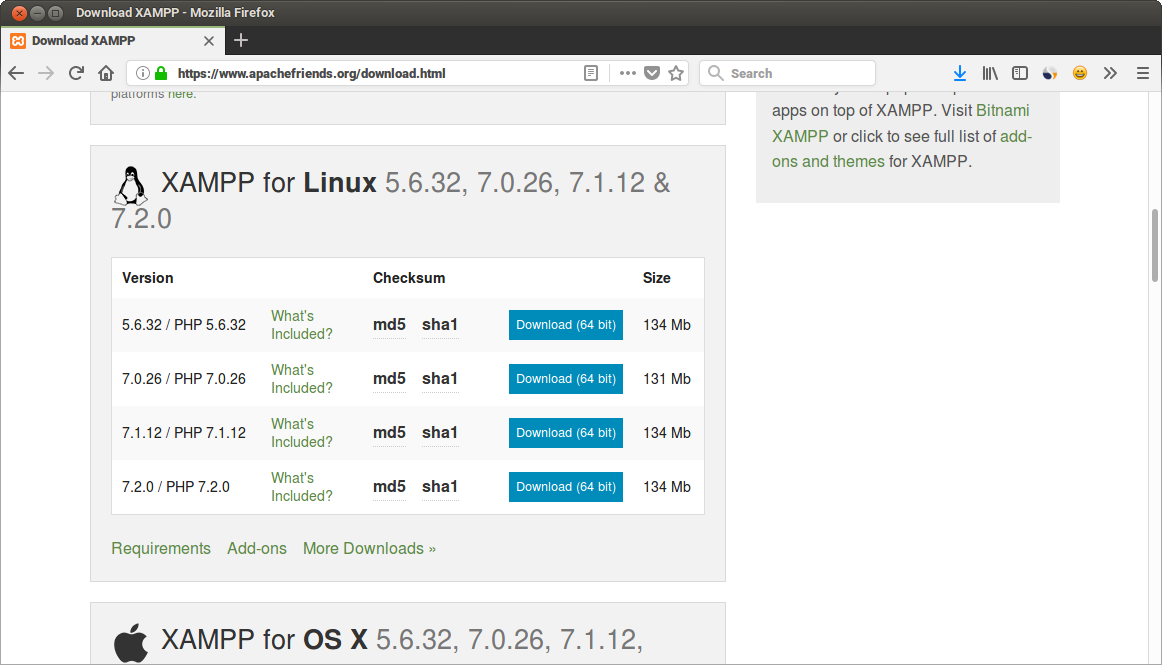The width and height of the screenshot is (1162, 665).
Task: Download the 64-bit XAMPP 7.2.0 for Linux
Action: tap(566, 487)
